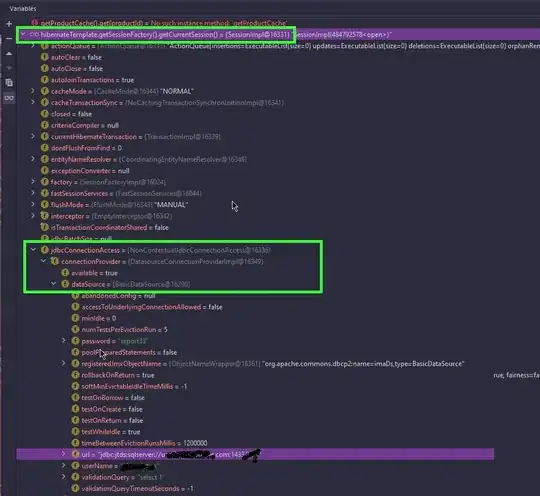Expand the flushMode node

tap(33, 204)
